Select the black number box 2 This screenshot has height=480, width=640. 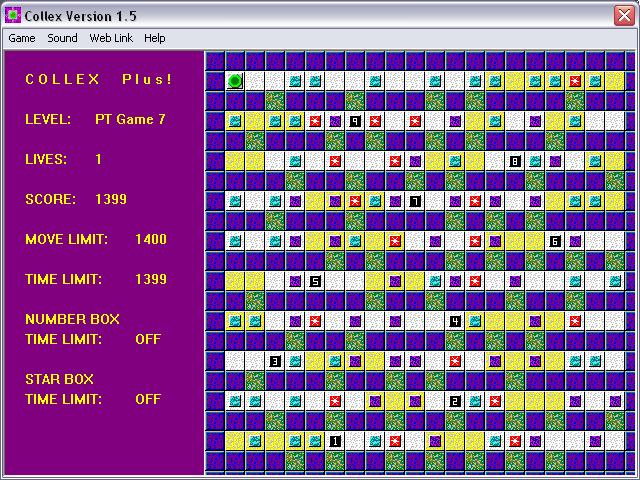pos(455,401)
